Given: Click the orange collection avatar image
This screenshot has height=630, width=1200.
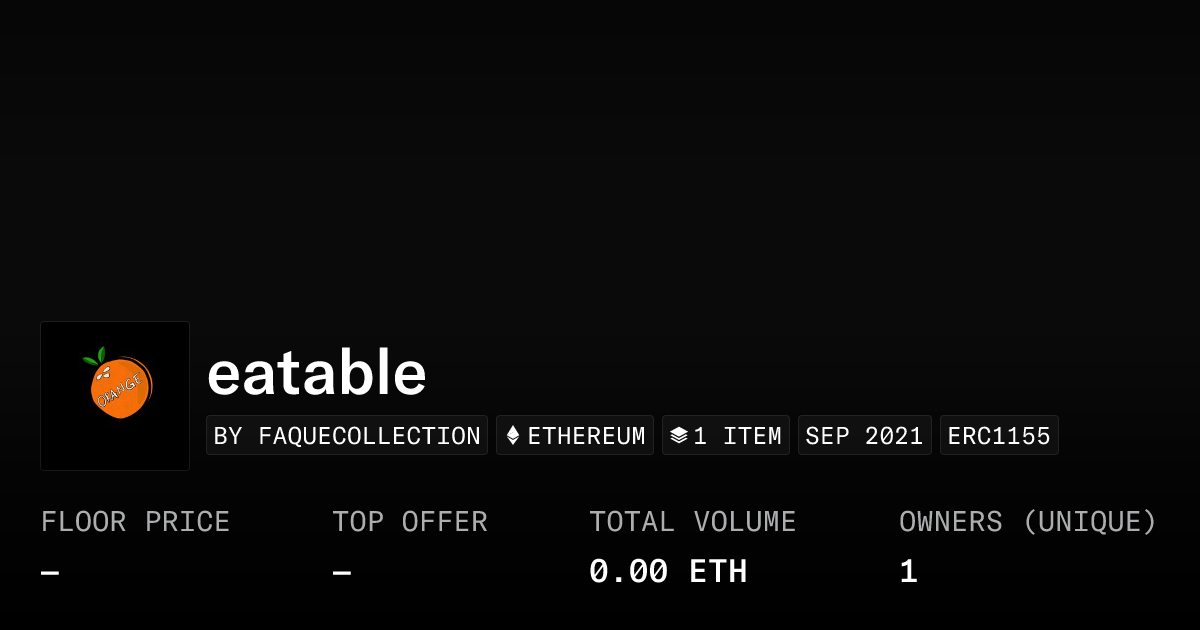Looking at the screenshot, I should click(x=115, y=396).
